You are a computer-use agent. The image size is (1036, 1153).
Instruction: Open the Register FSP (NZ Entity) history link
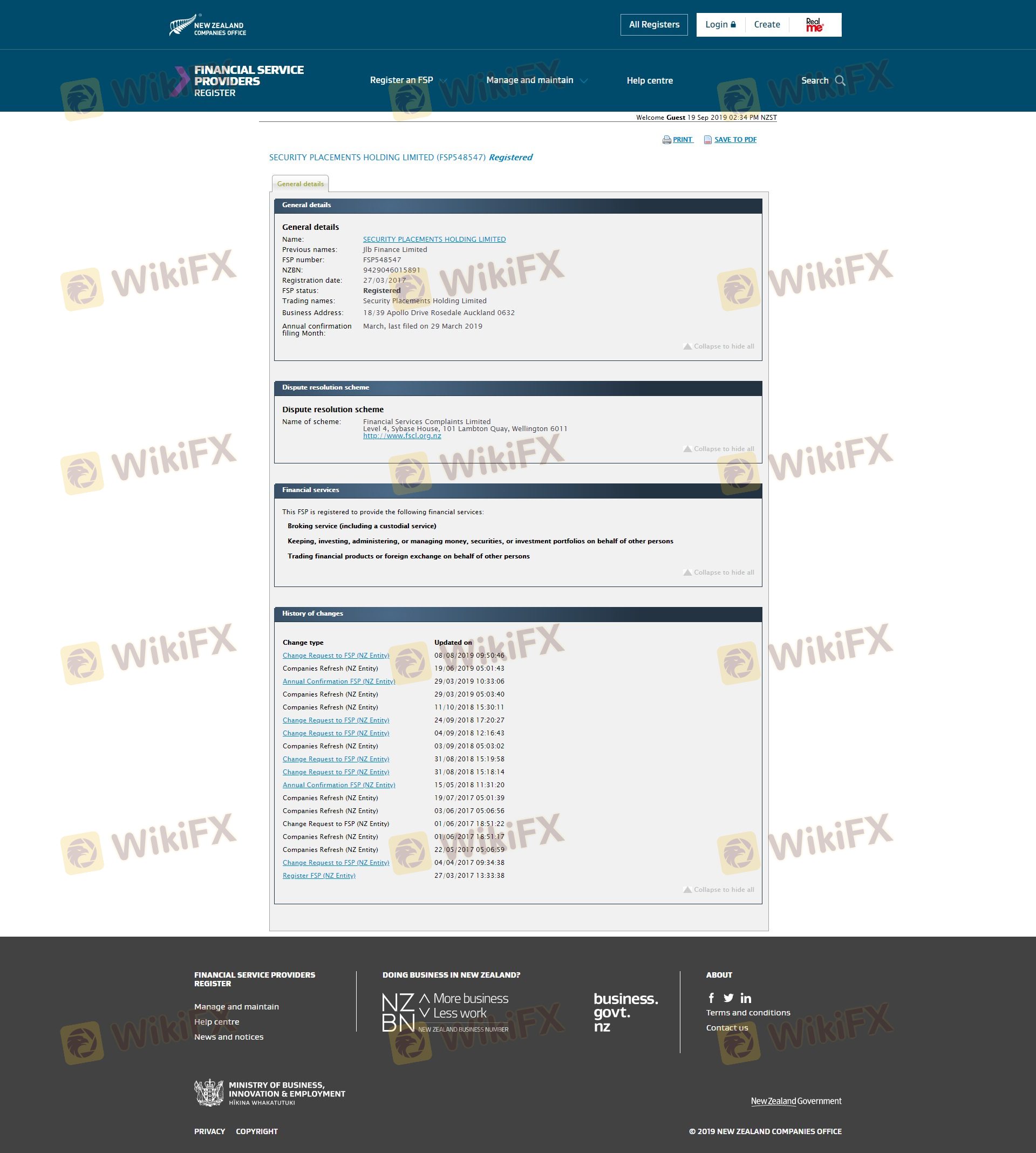319,875
